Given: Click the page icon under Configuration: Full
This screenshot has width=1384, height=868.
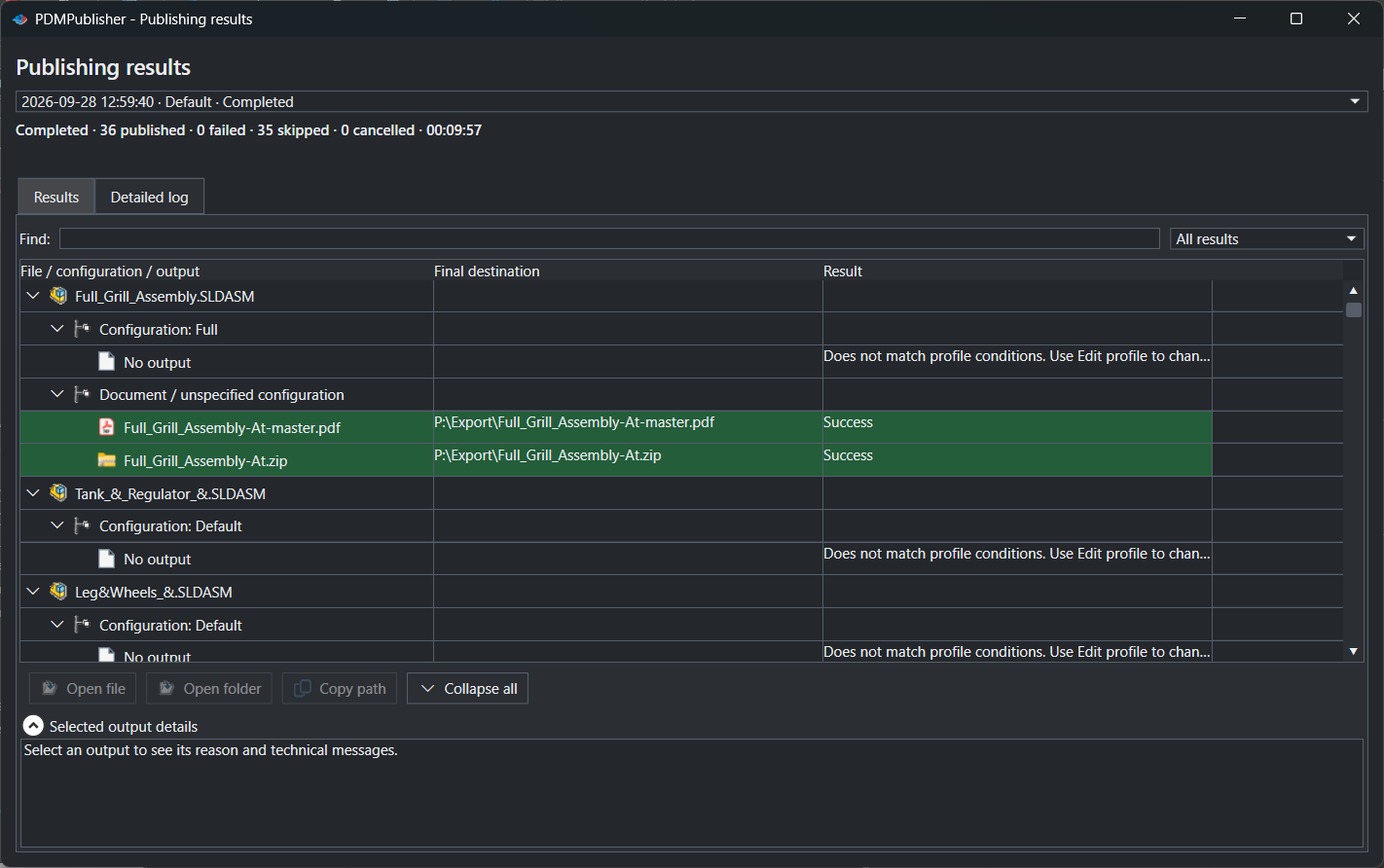Looking at the screenshot, I should point(107,362).
